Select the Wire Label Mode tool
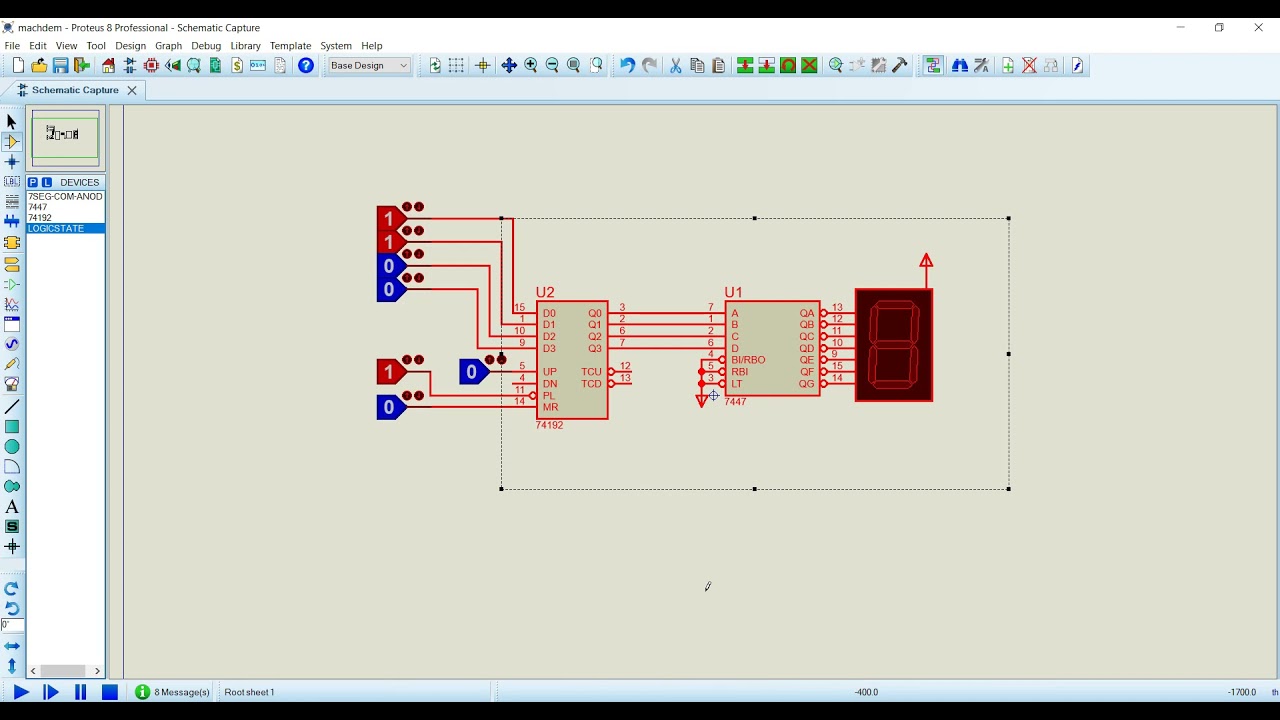The height and width of the screenshot is (720, 1280). point(12,182)
